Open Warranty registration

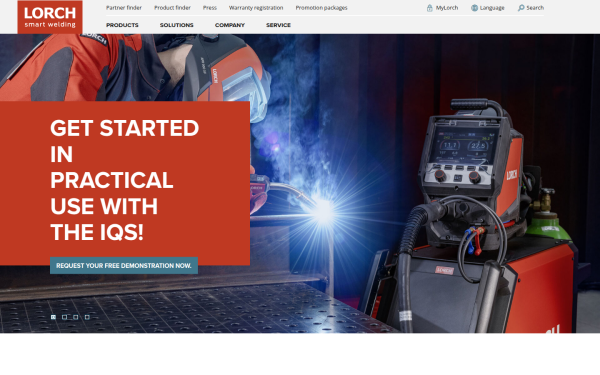pyautogui.click(x=256, y=8)
